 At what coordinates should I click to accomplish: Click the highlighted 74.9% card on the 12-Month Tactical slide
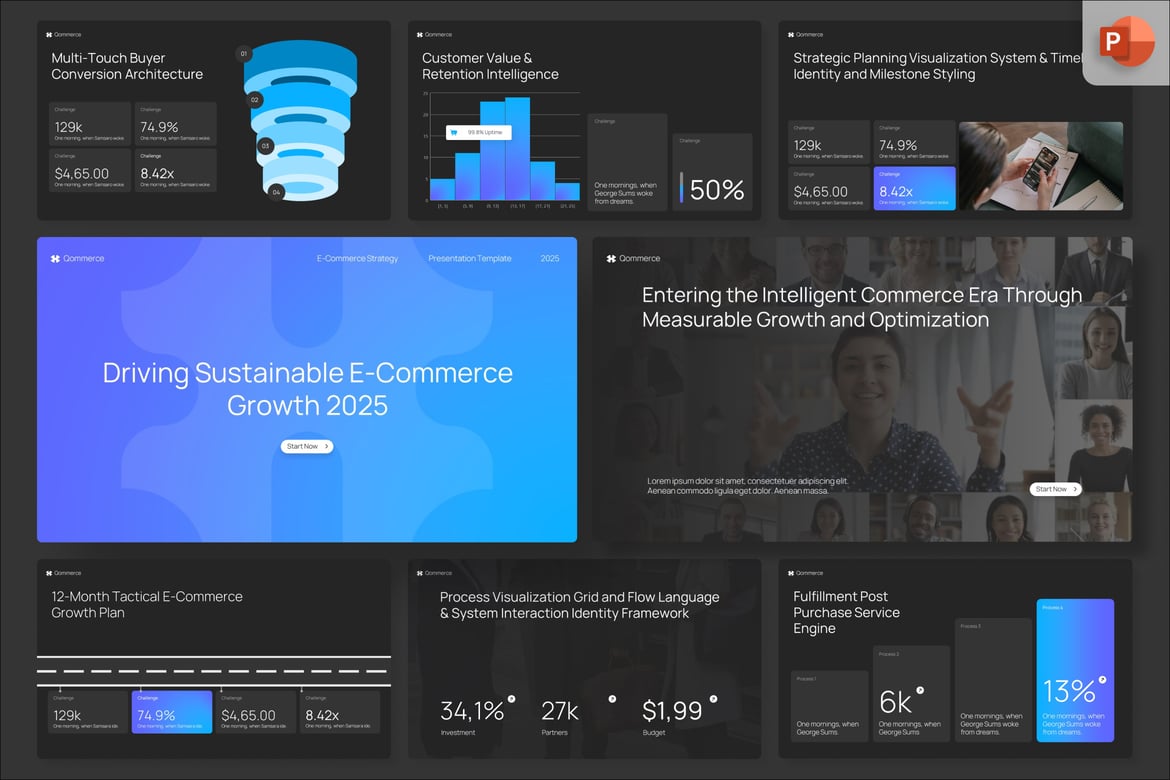172,712
